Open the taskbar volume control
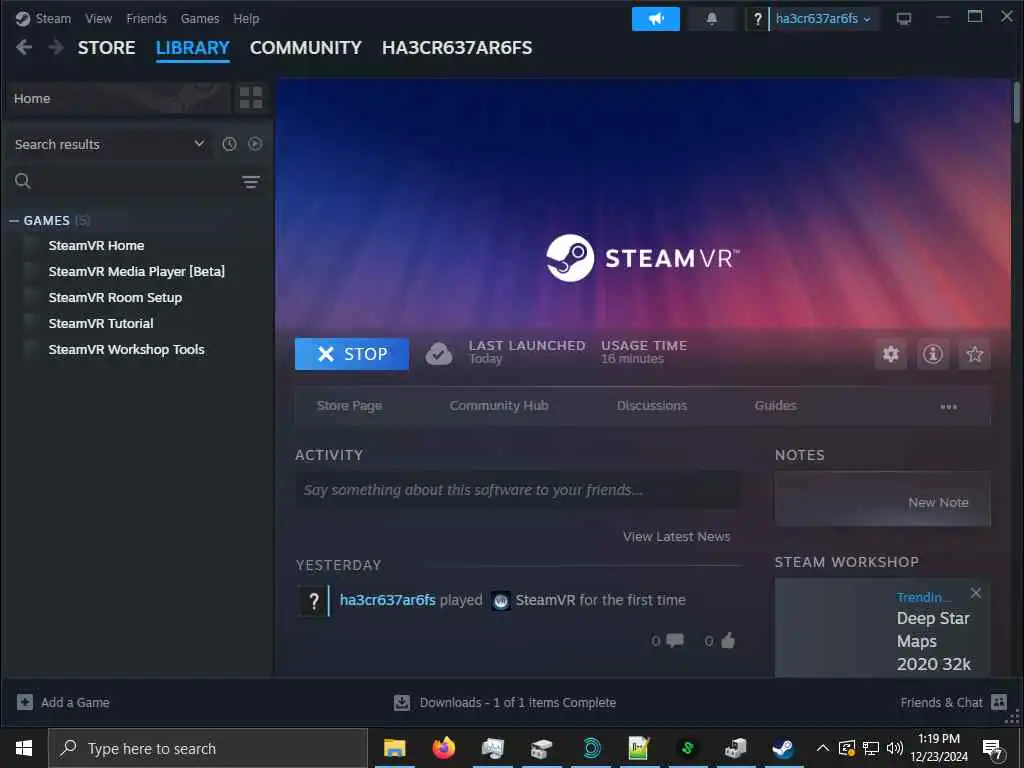Screen dimensions: 1024x768 (x=895, y=748)
